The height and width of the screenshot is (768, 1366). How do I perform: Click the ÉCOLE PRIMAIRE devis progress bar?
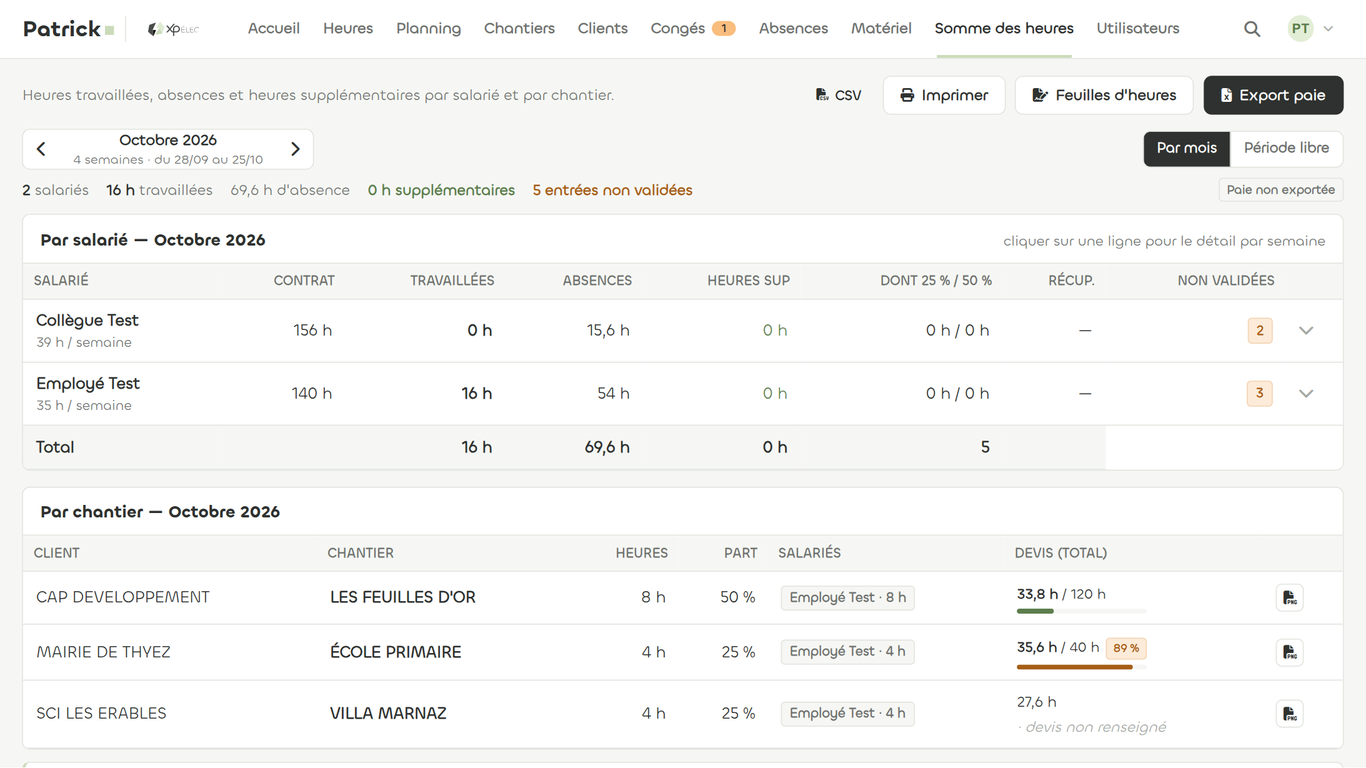click(1081, 667)
